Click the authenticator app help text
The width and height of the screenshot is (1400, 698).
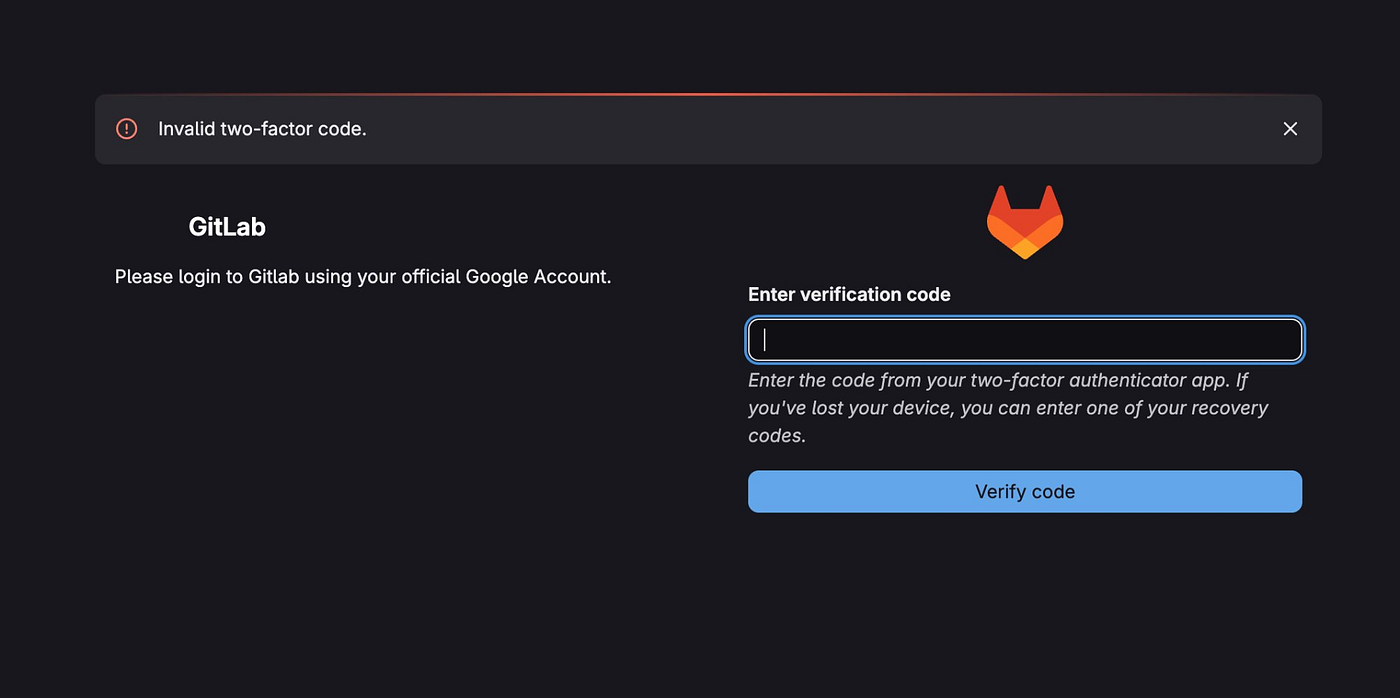click(x=1008, y=408)
